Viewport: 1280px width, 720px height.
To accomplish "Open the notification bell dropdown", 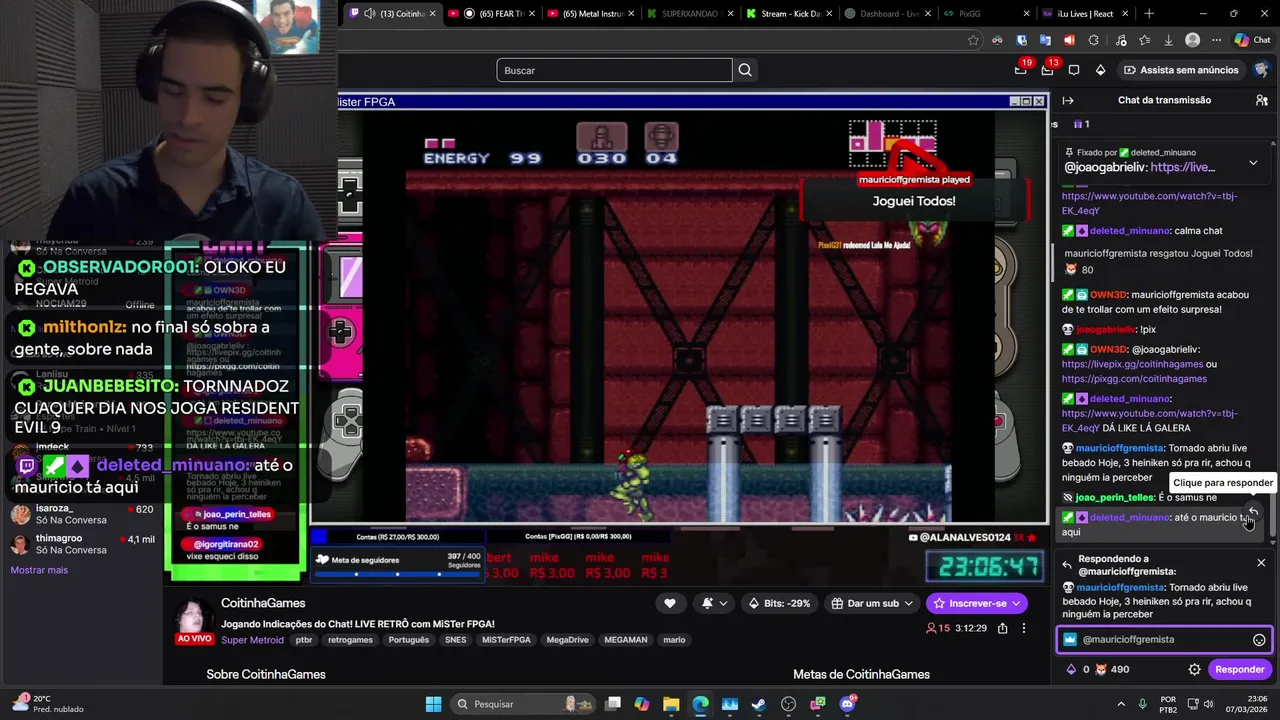I will [714, 603].
